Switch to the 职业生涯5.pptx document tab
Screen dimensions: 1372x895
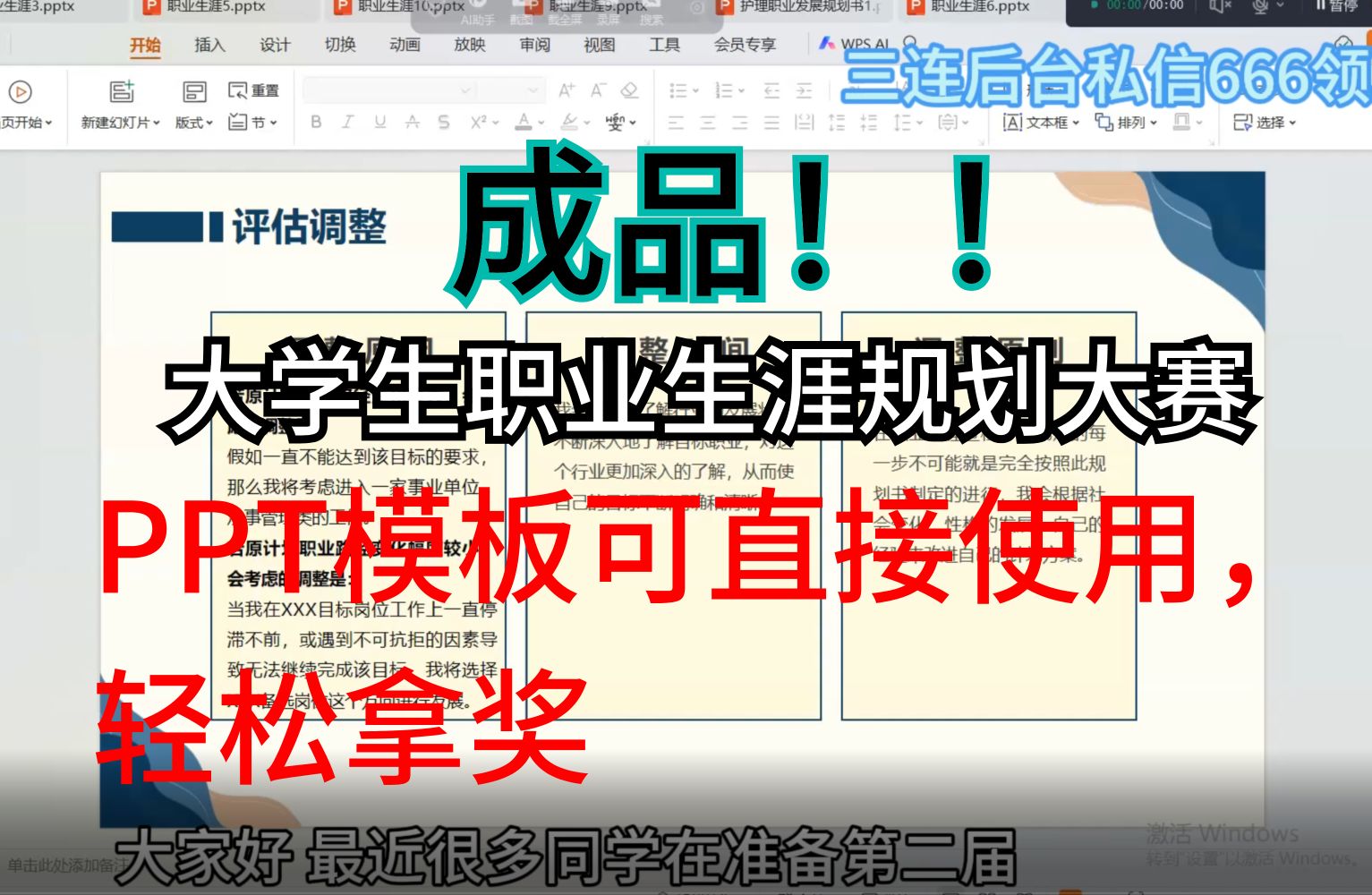tap(217, 7)
